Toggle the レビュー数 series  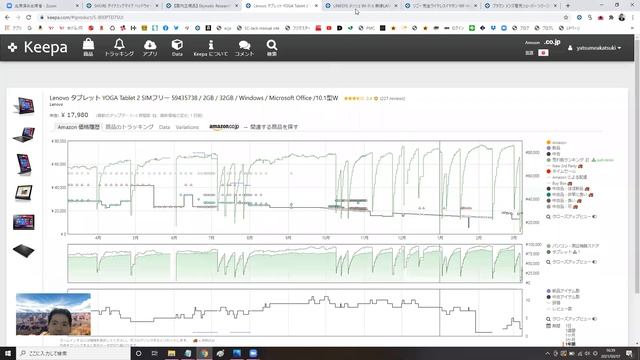559,309
